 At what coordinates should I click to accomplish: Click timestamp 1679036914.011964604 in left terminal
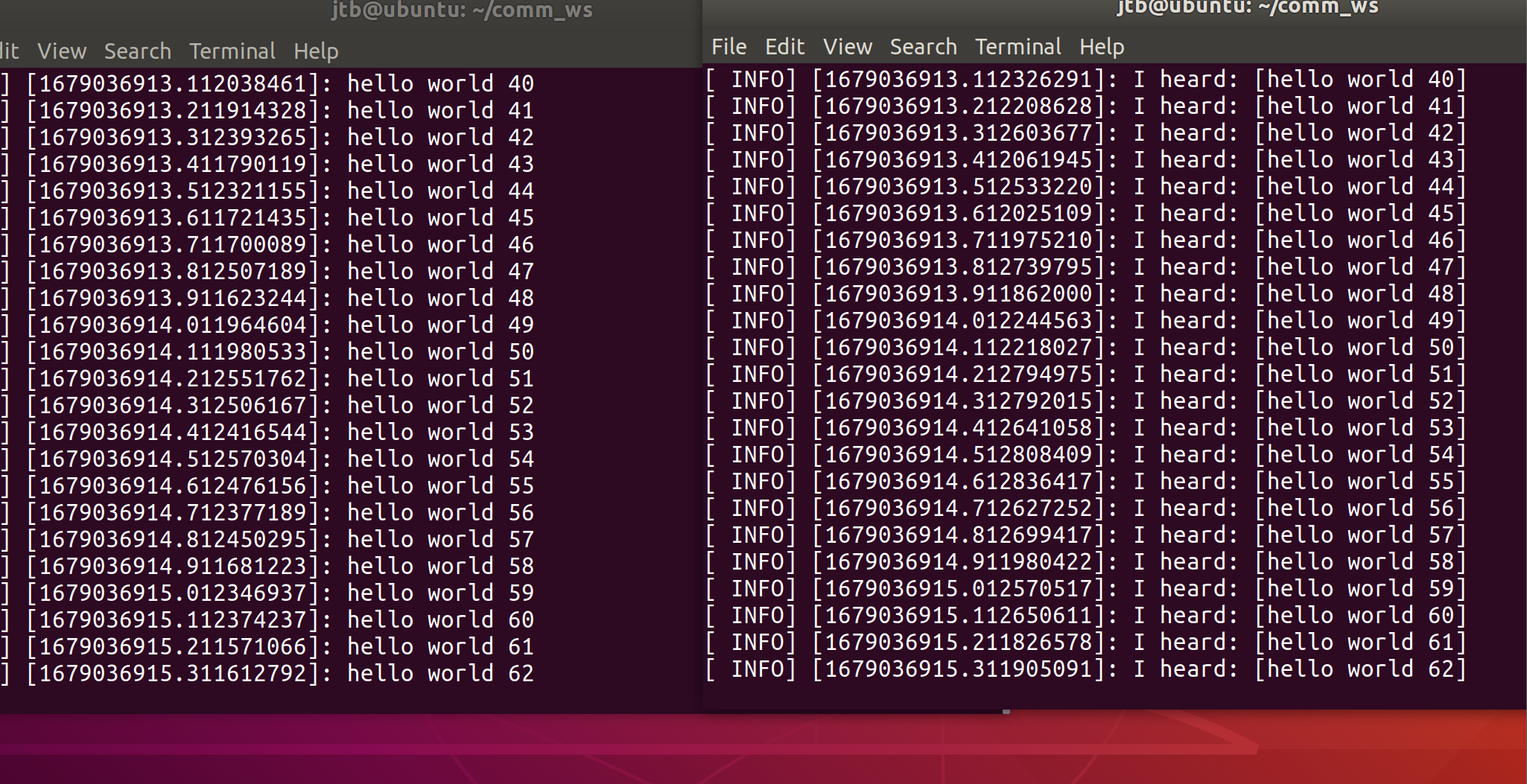pyautogui.click(x=173, y=325)
